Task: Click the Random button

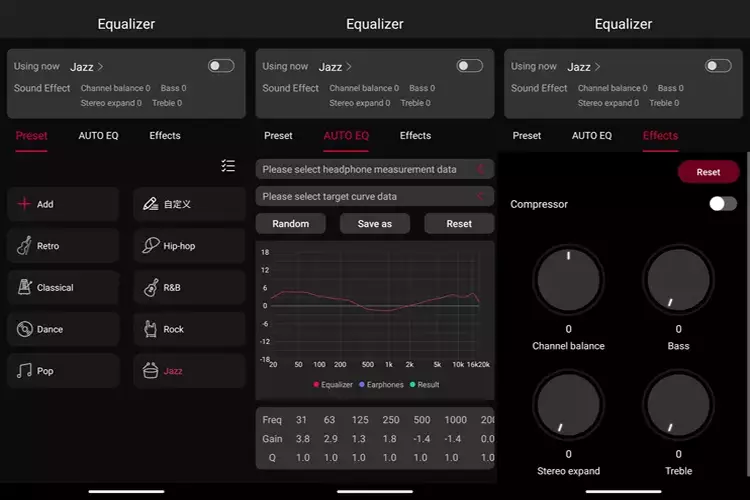Action: (x=291, y=223)
